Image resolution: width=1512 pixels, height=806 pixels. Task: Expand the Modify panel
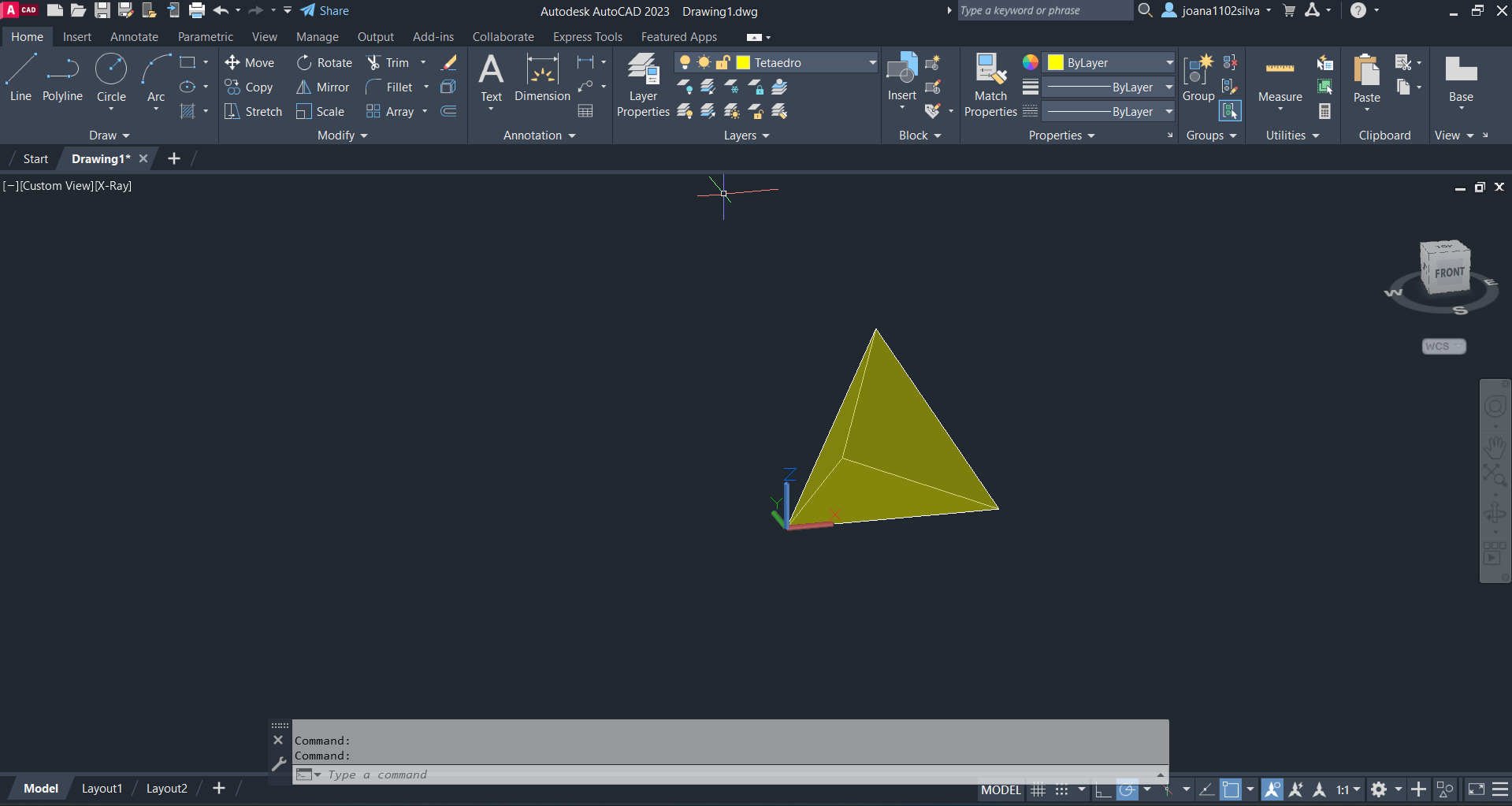(x=343, y=135)
